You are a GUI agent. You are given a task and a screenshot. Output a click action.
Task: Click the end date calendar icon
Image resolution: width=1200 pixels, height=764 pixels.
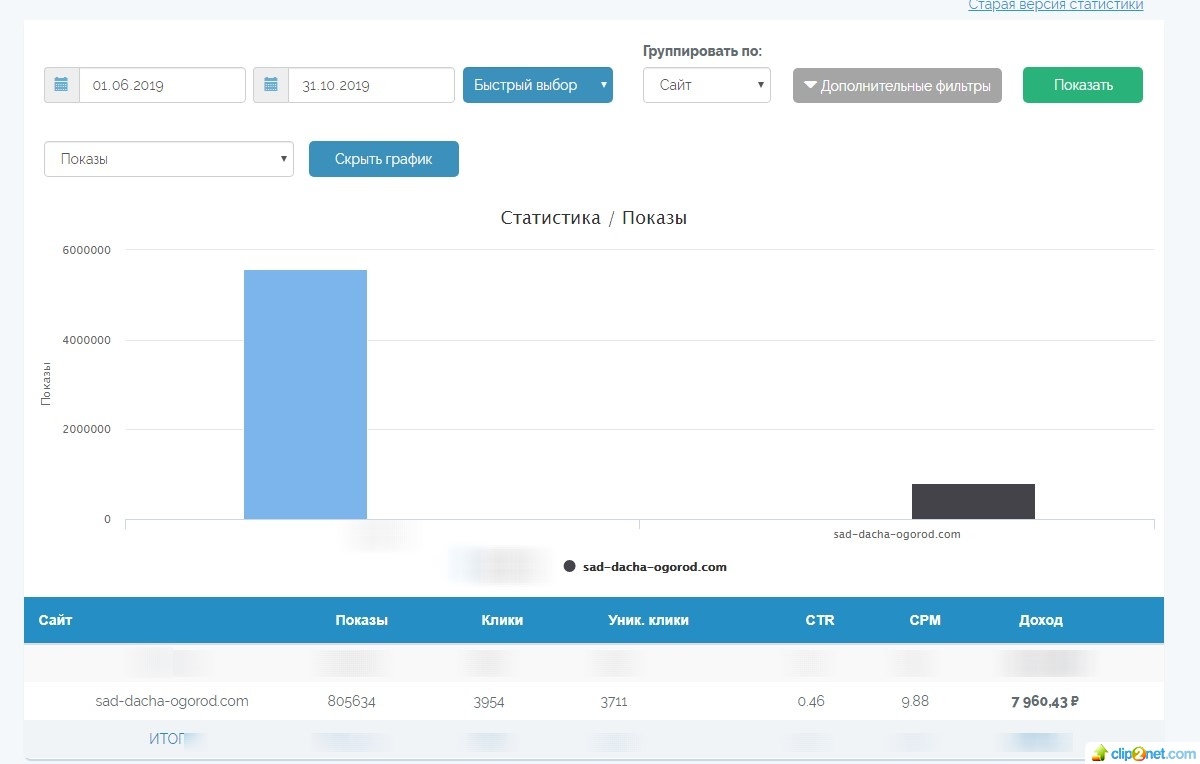tap(270, 85)
